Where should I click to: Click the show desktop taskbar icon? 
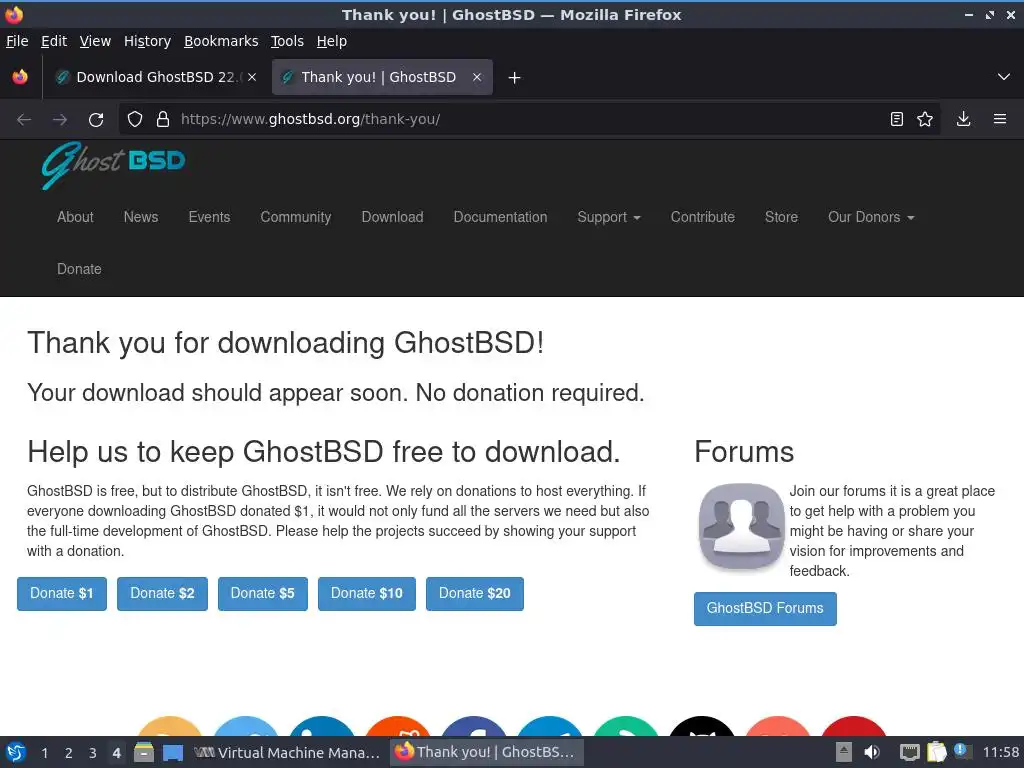pyautogui.click(x=173, y=752)
